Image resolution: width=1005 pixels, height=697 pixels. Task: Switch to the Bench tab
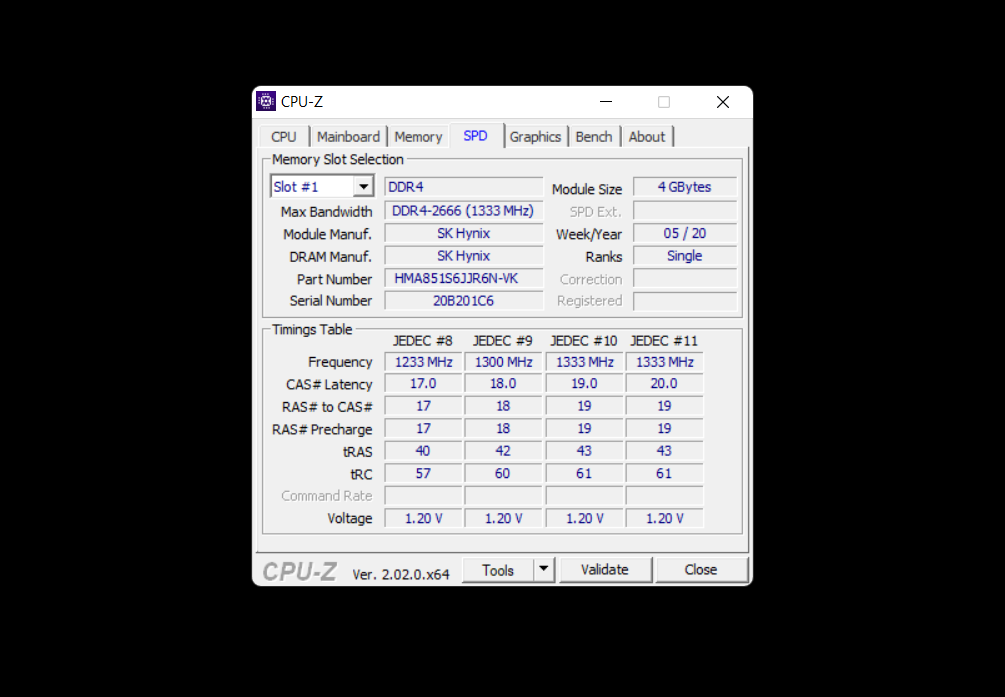coord(594,137)
